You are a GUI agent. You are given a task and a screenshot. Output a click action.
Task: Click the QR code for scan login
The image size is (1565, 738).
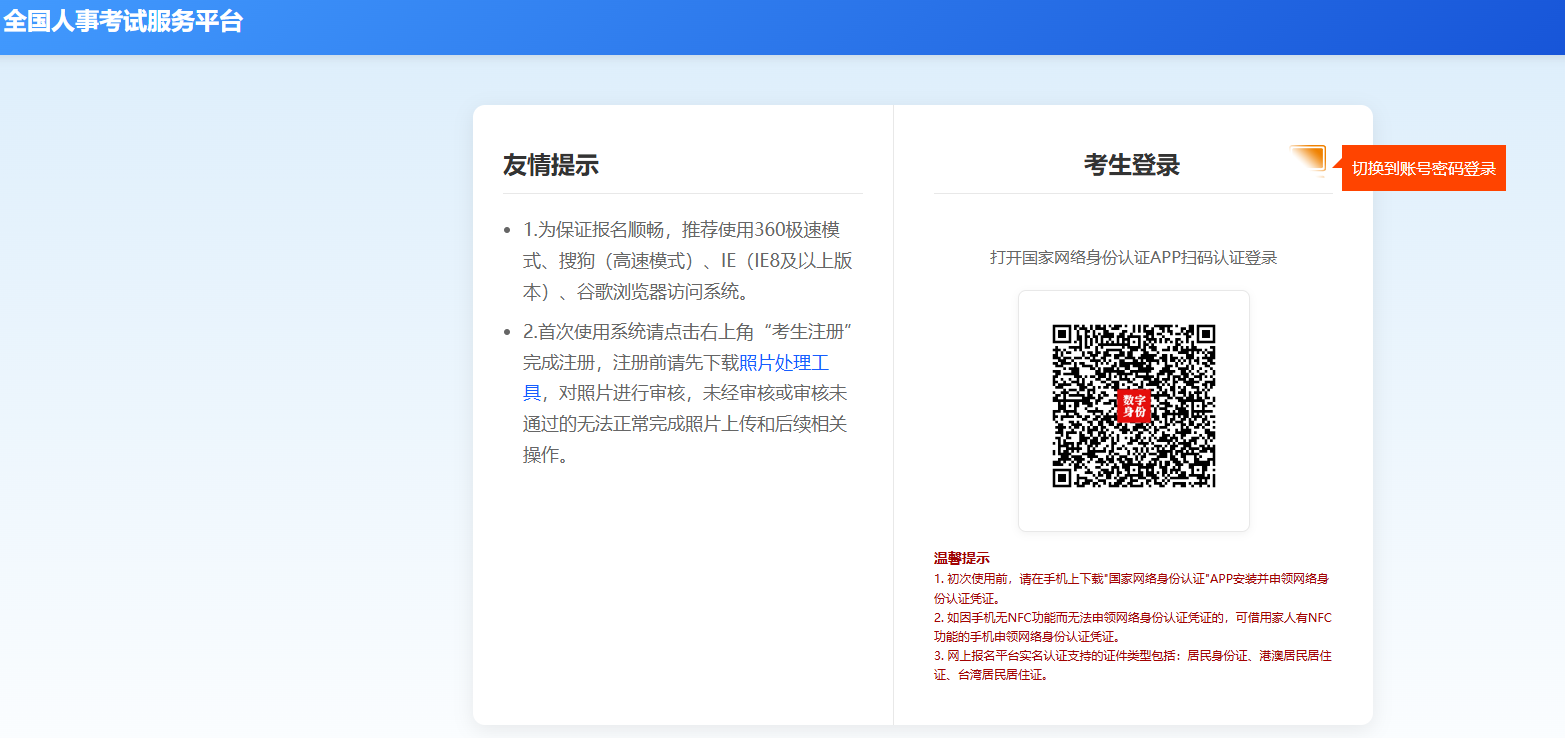point(1134,406)
